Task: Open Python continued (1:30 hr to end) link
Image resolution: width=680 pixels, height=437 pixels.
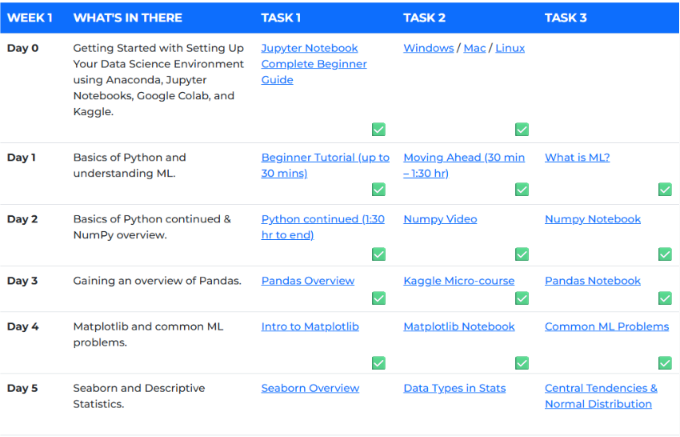Action: point(323,227)
